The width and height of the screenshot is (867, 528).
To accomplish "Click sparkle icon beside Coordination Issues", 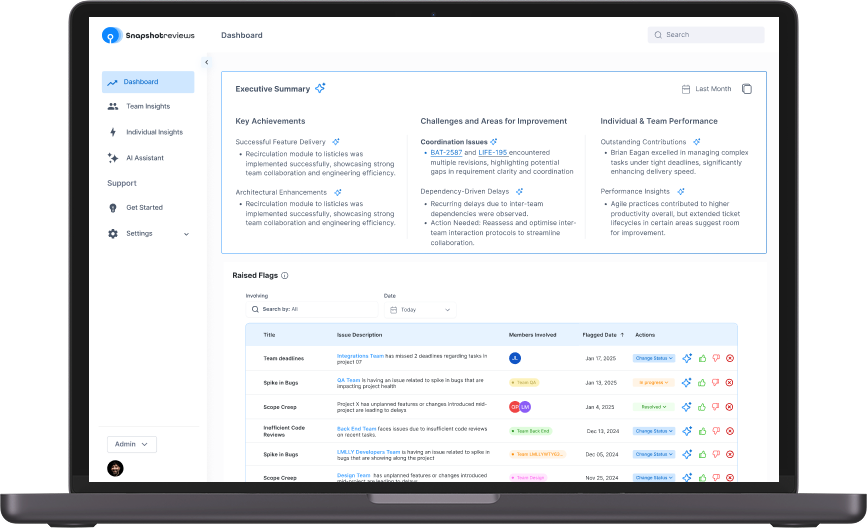I will (x=494, y=142).
